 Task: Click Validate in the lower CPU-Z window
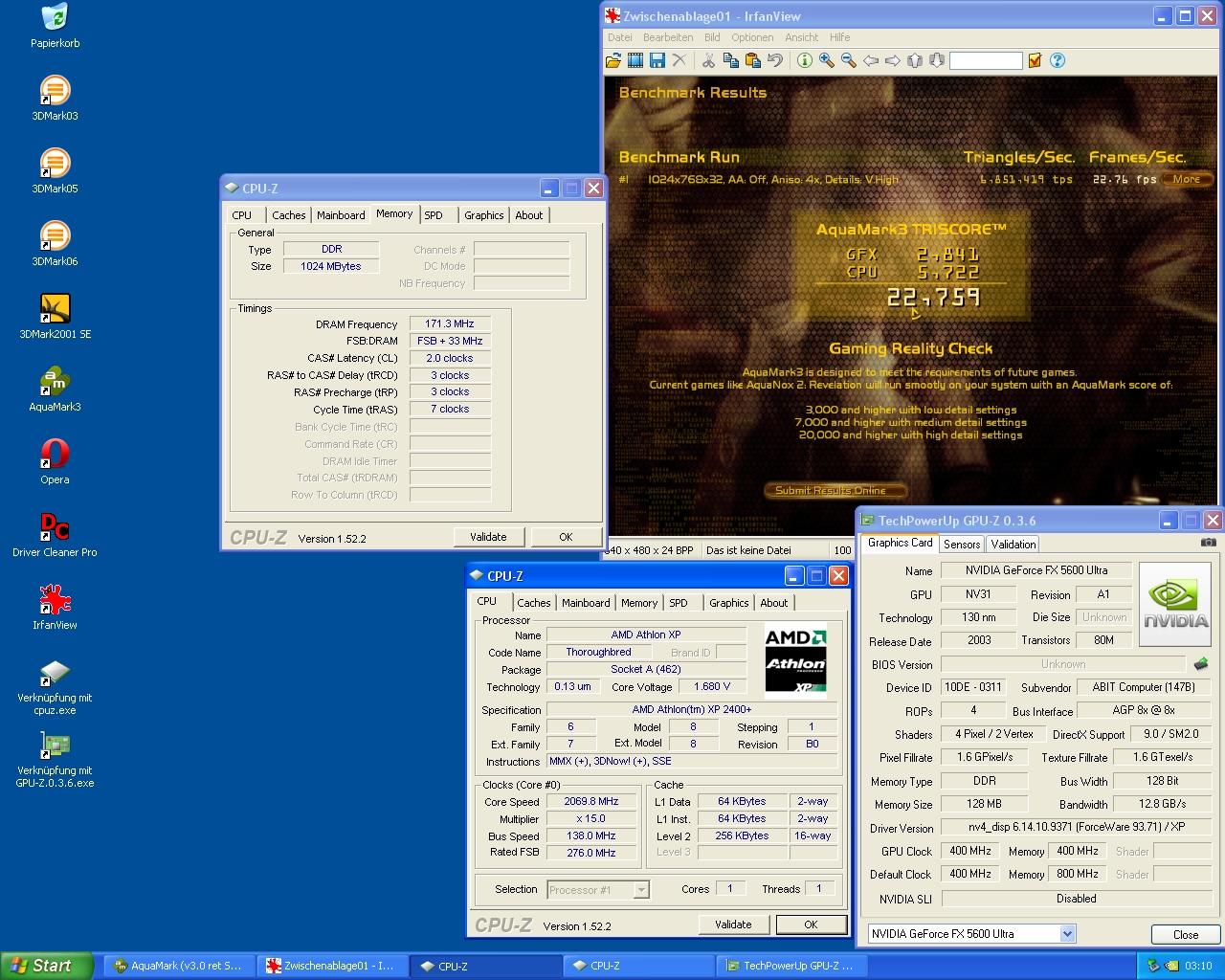(x=733, y=924)
